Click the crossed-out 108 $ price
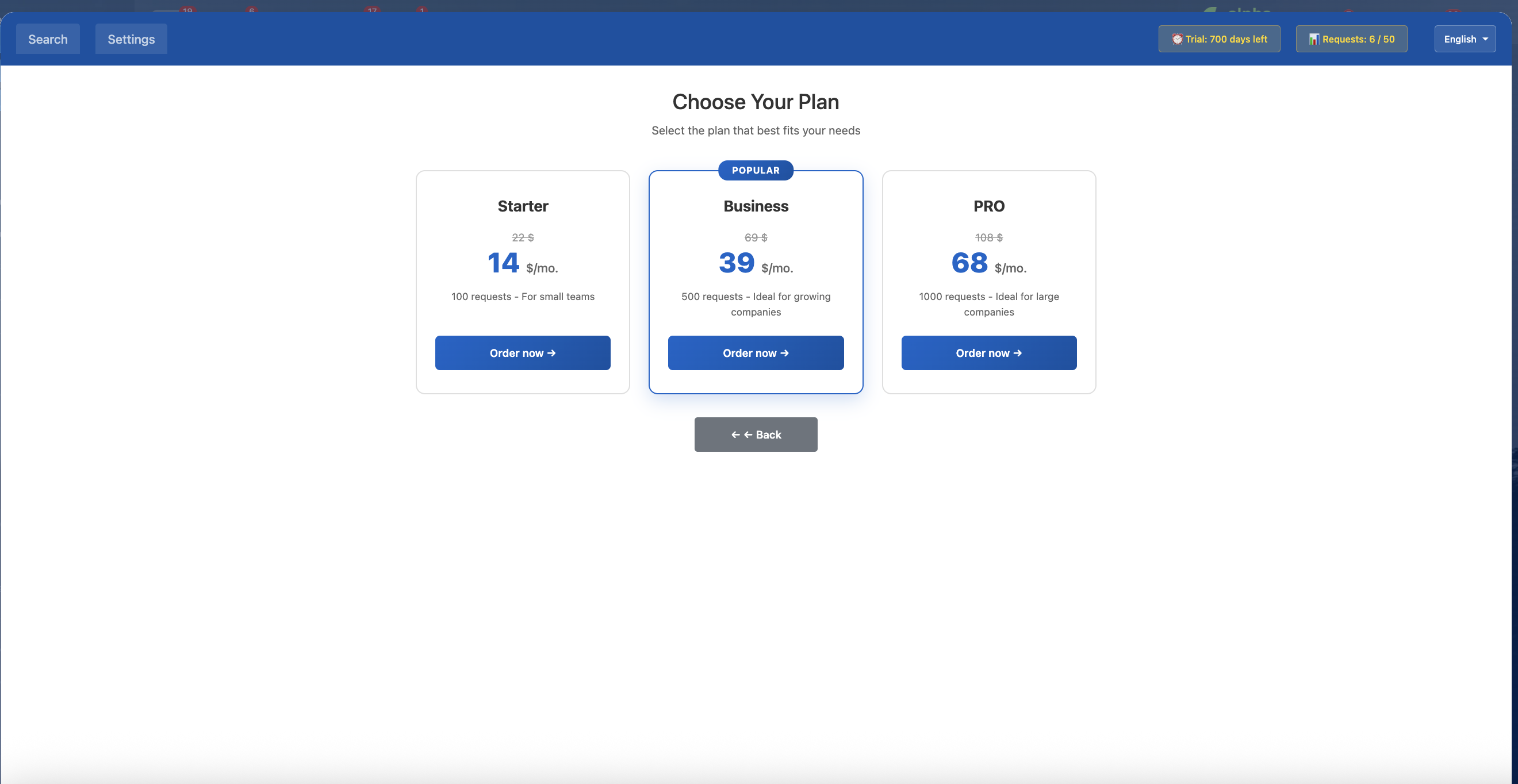 click(x=989, y=237)
